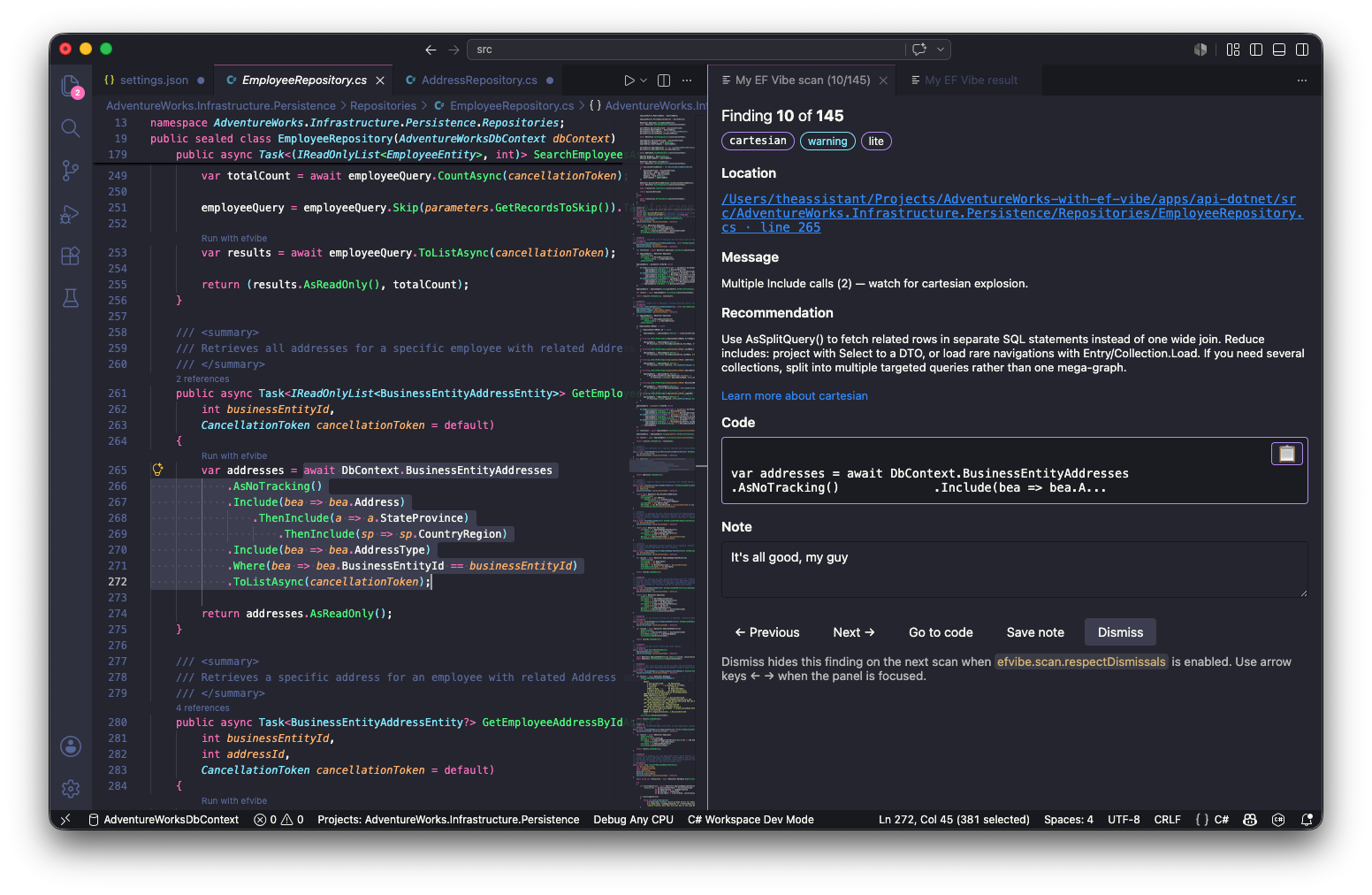Screen dimensions: 1372x895
Task: Switch to the My EF Vibe result tab
Action: (971, 80)
